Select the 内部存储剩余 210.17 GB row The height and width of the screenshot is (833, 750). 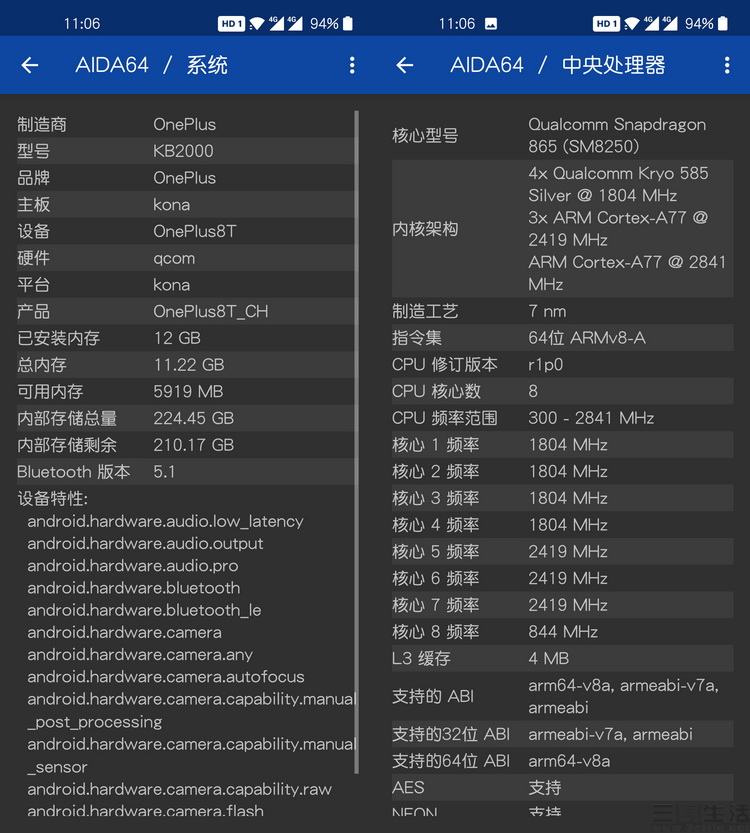pos(185,445)
